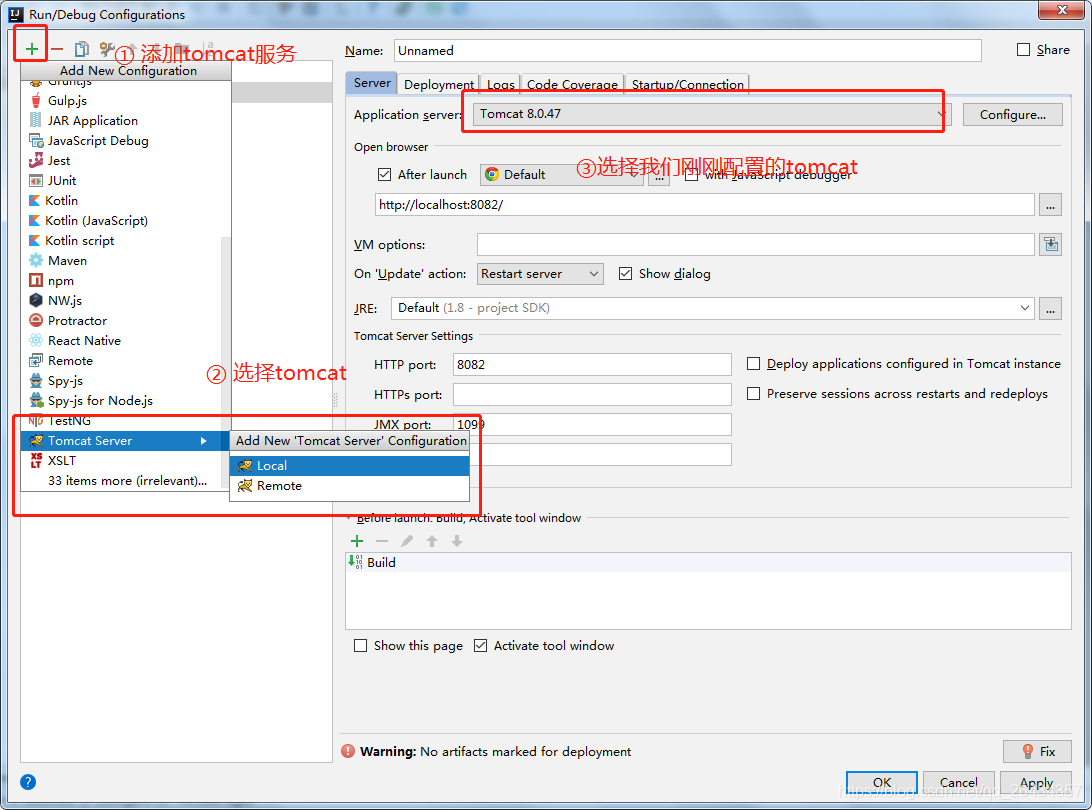Open the Restart server update action dropdown
The image size is (1092, 810).
point(540,274)
